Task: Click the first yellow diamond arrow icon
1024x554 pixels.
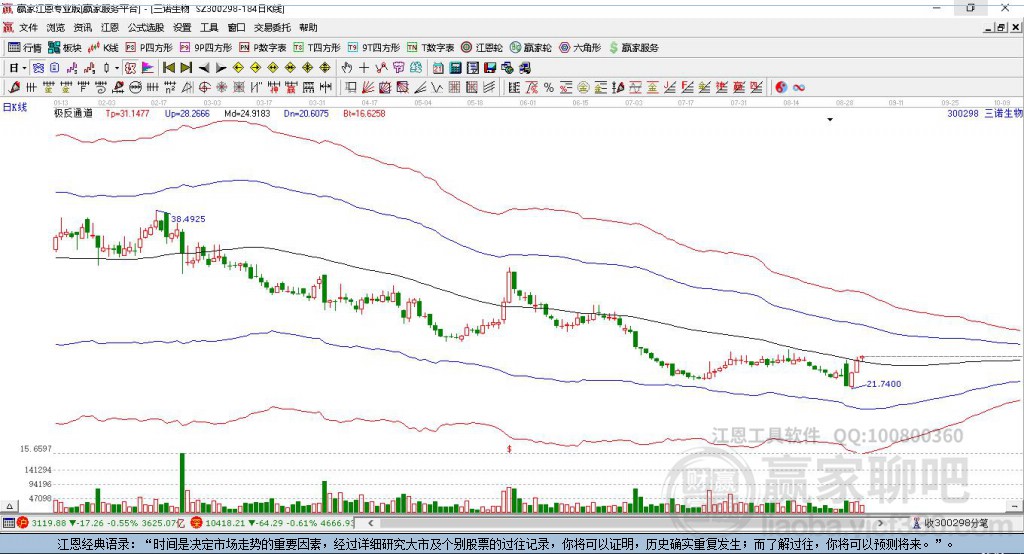Action: pos(238,67)
